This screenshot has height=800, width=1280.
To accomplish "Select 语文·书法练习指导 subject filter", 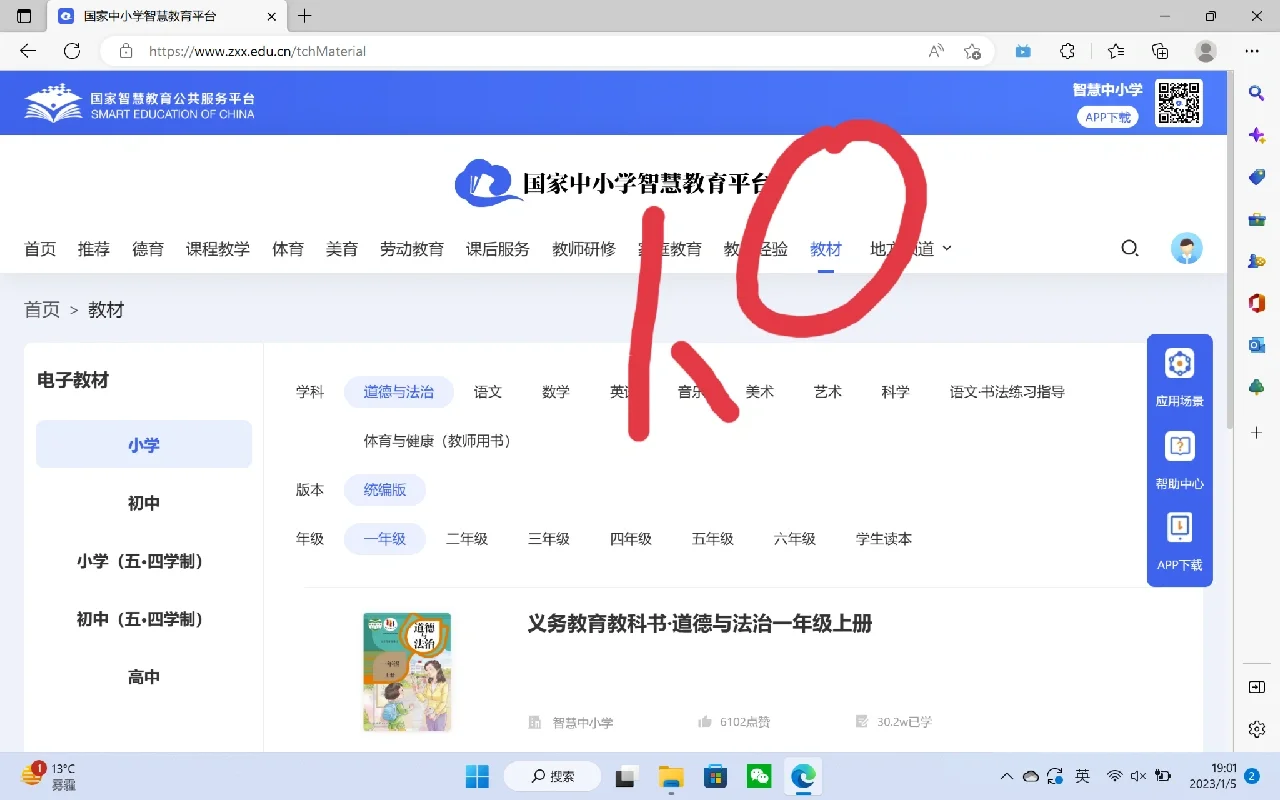I will [1007, 392].
